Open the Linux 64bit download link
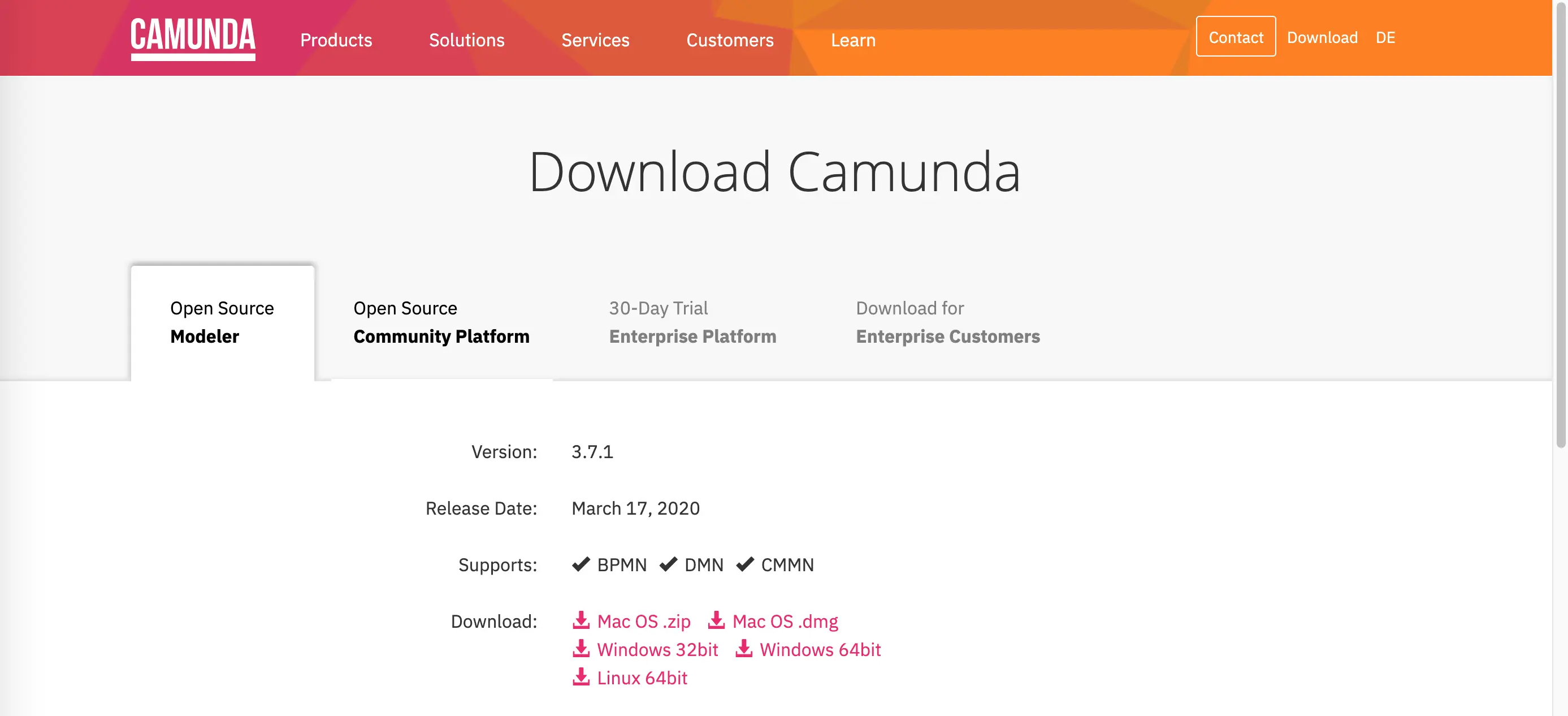This screenshot has height=716, width=1568. click(x=642, y=677)
